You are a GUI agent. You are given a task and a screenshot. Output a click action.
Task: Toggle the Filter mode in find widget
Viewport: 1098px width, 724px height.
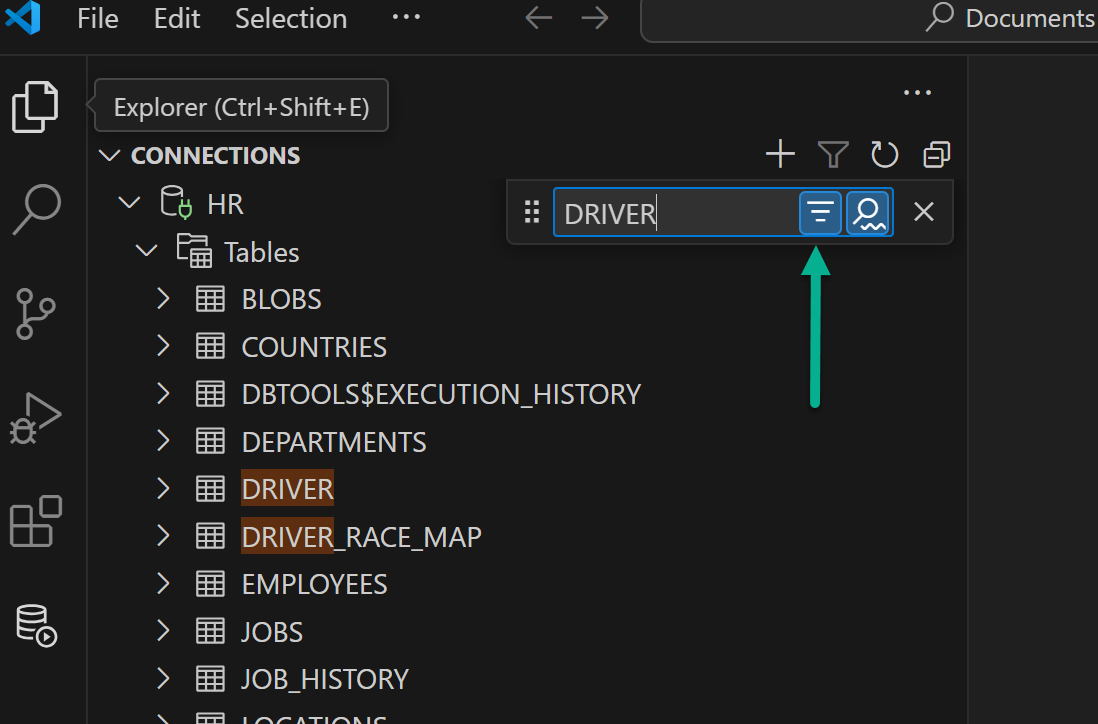pyautogui.click(x=820, y=212)
